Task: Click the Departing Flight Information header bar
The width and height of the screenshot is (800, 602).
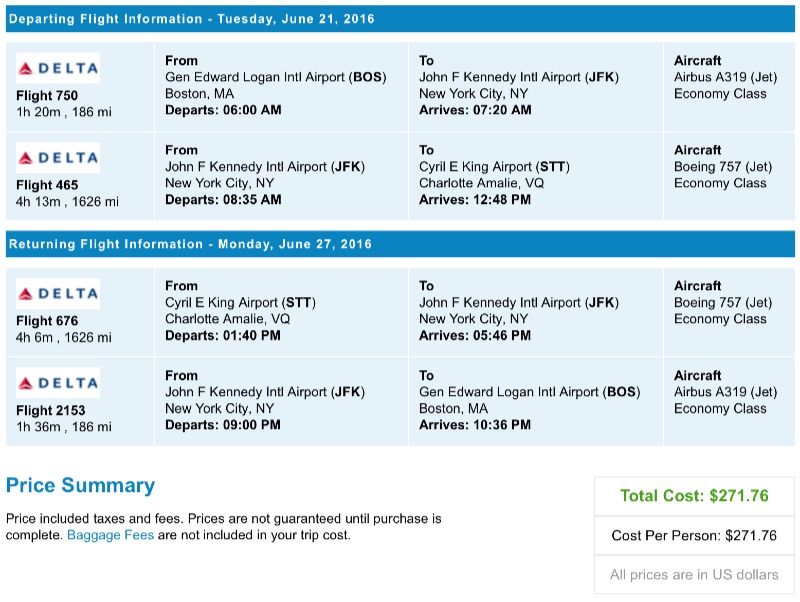Action: (x=400, y=19)
